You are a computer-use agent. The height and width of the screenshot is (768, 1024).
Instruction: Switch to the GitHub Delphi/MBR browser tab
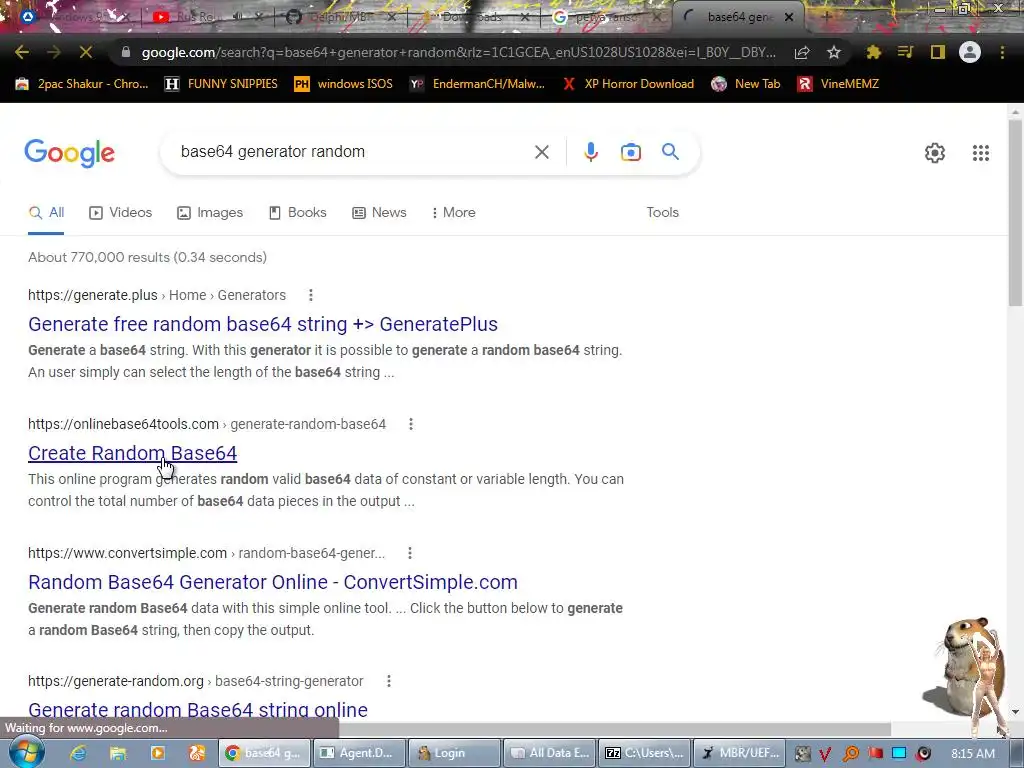[340, 17]
